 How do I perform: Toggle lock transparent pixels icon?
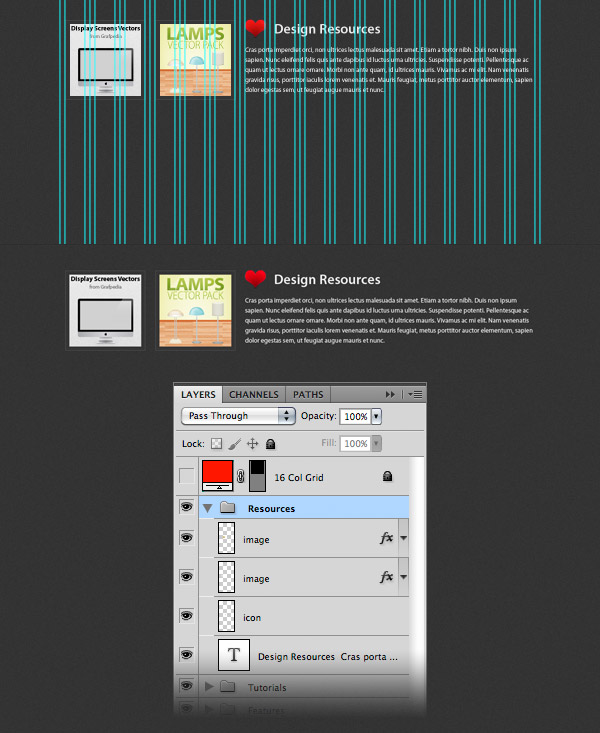tap(216, 444)
